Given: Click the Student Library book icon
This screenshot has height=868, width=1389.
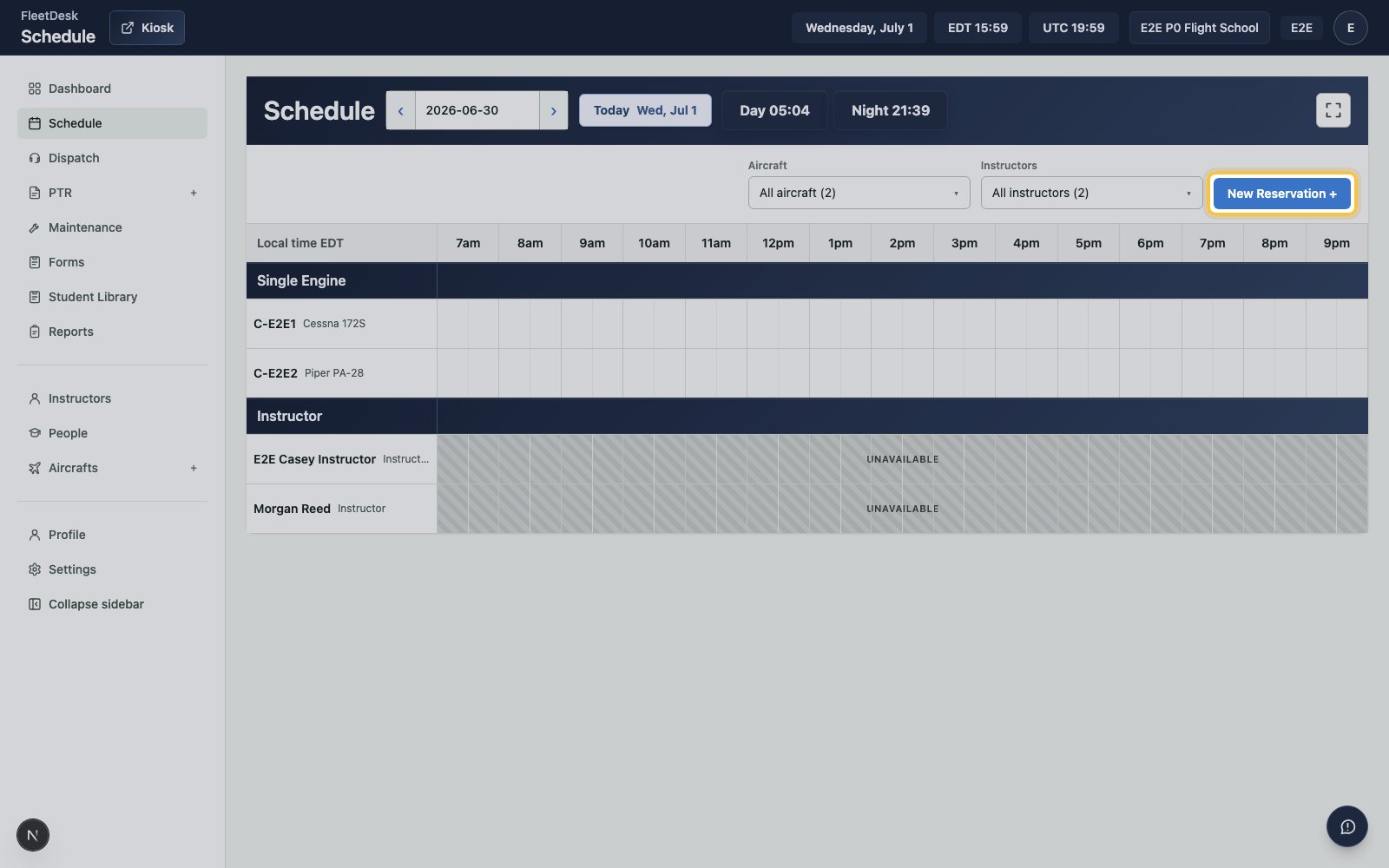Looking at the screenshot, I should (35, 297).
